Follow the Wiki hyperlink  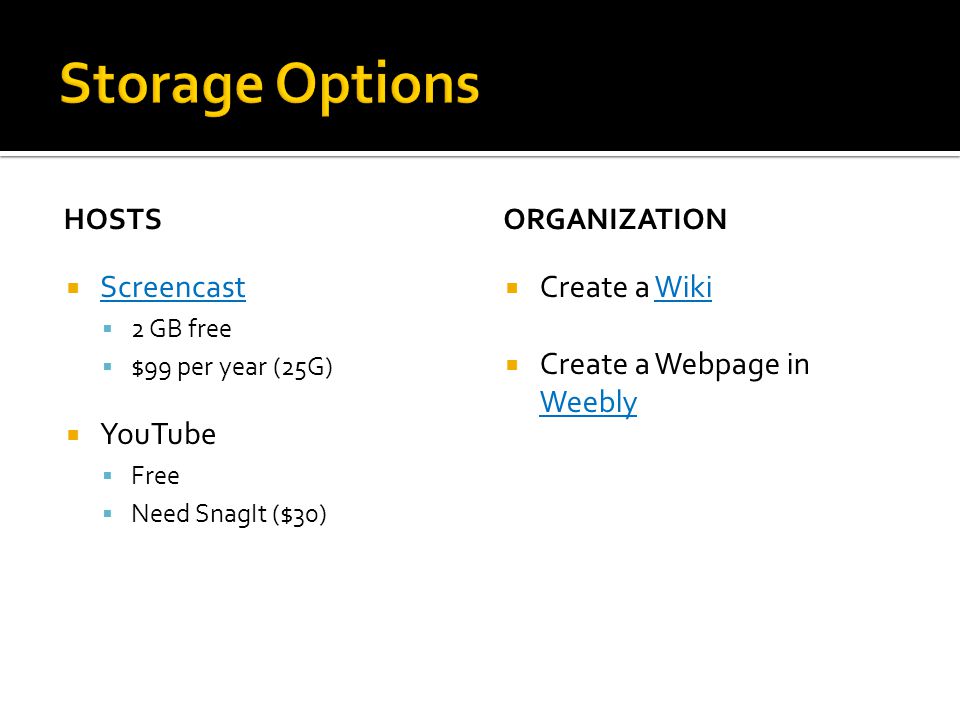tap(683, 287)
